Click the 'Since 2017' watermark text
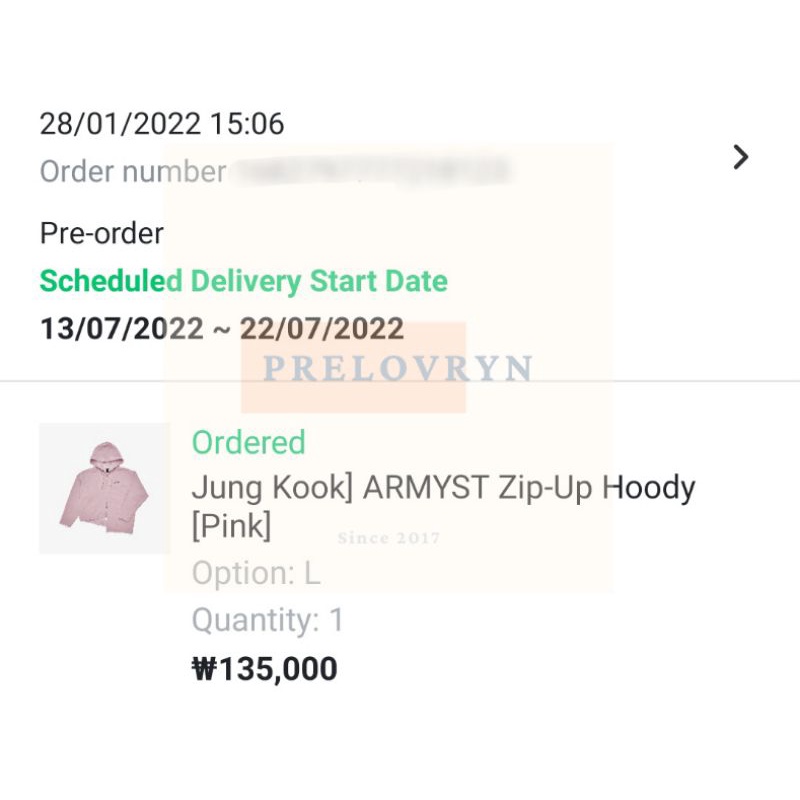The height and width of the screenshot is (800, 800). [388, 537]
